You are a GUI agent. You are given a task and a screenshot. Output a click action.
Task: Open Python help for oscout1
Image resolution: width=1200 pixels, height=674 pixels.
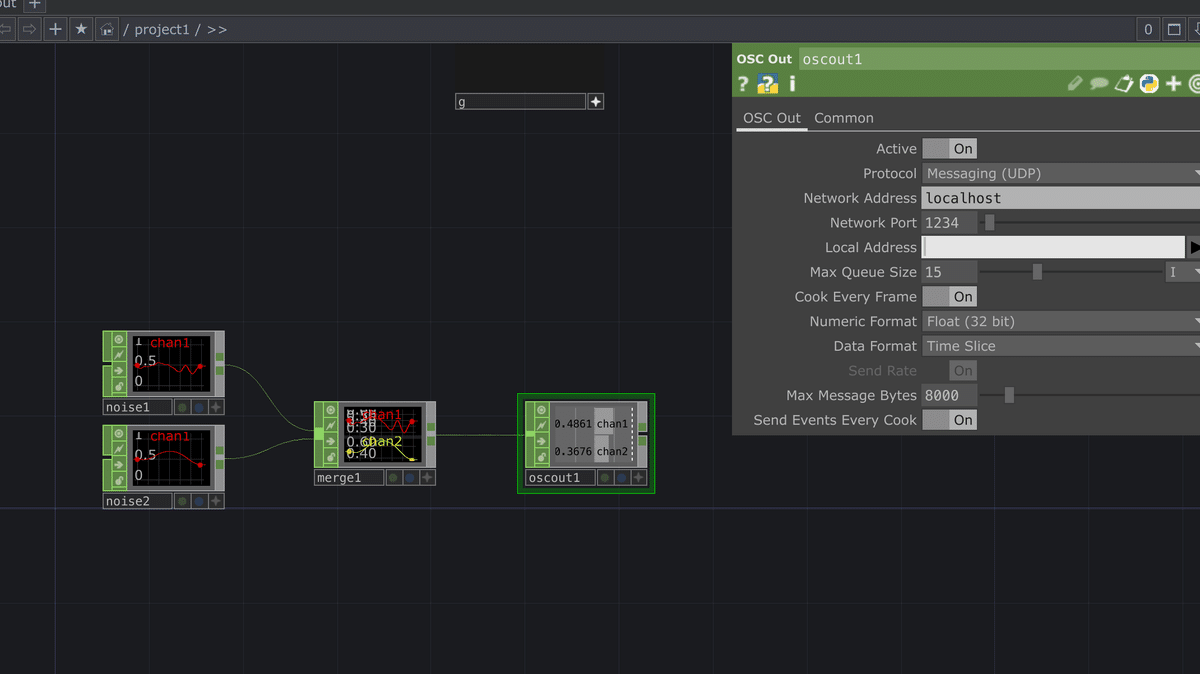(x=766, y=84)
